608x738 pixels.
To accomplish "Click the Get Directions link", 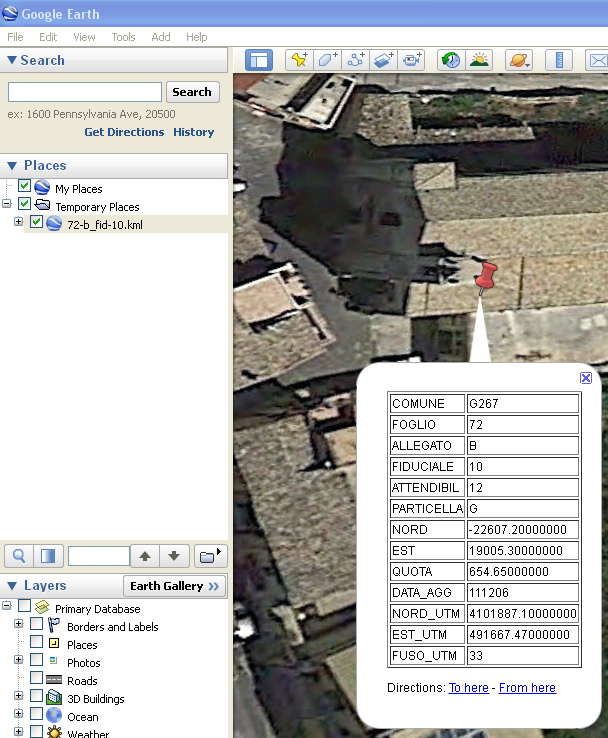I will pos(124,132).
